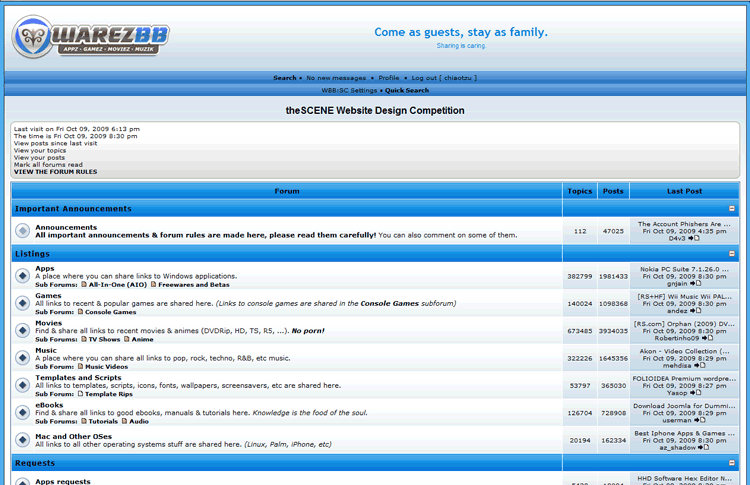Open No new messages inbox link

coord(336,77)
